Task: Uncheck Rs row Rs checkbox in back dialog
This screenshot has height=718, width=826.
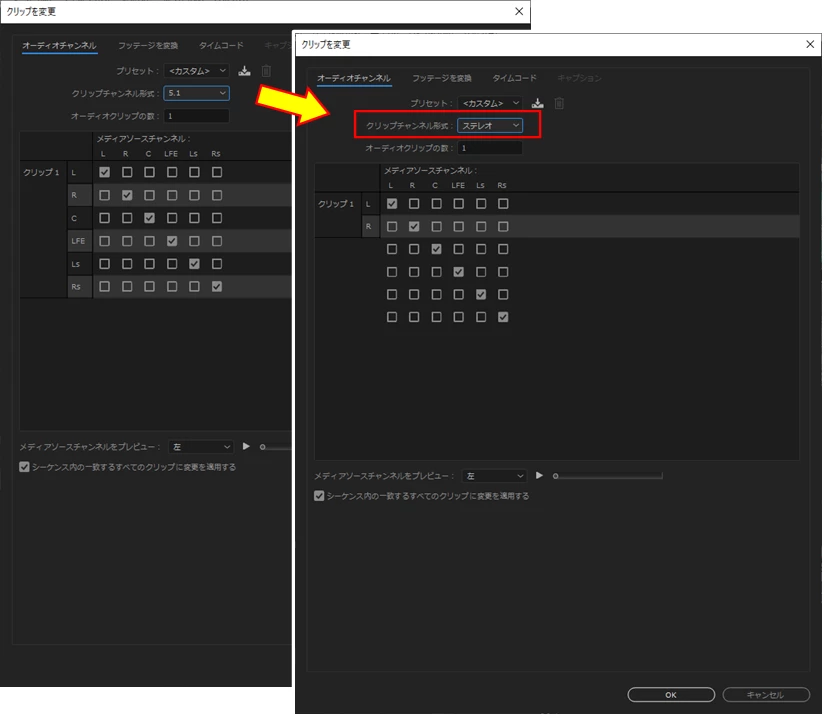Action: coord(217,287)
